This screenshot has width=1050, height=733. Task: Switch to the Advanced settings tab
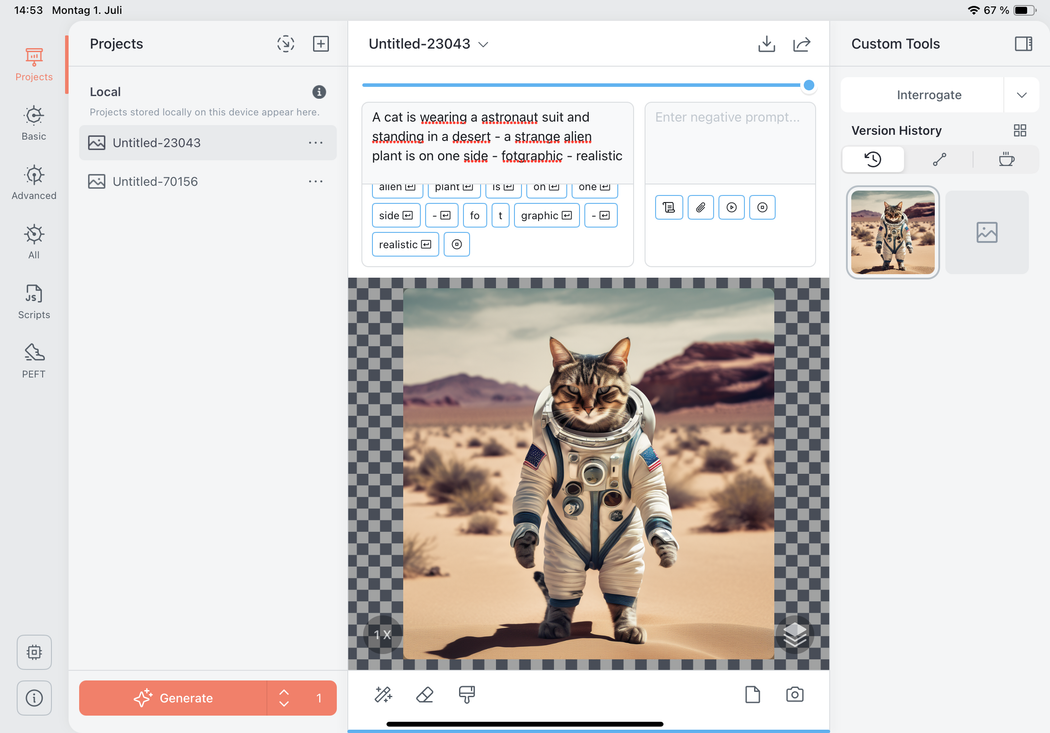point(33,183)
